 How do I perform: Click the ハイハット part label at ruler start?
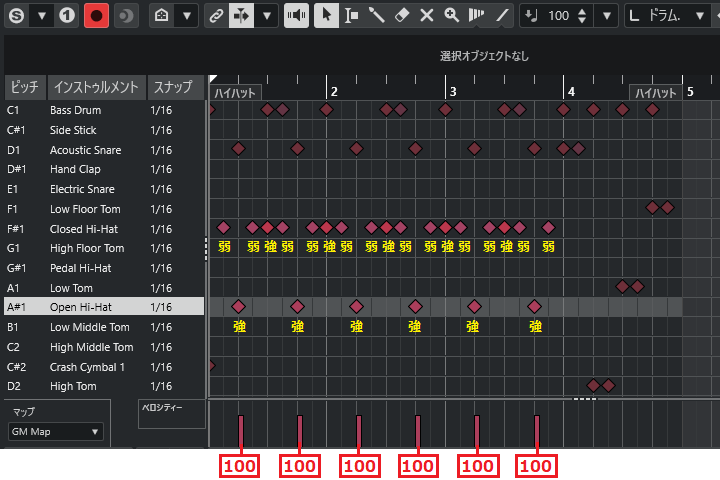(236, 93)
